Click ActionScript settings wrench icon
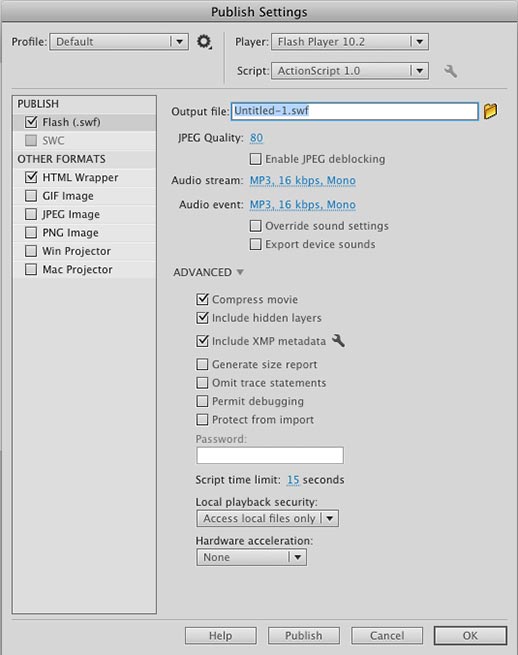 pyautogui.click(x=450, y=71)
